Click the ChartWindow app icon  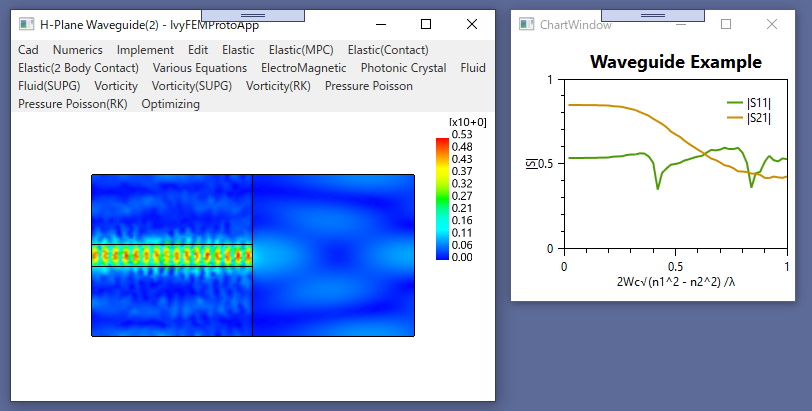pyautogui.click(x=526, y=24)
